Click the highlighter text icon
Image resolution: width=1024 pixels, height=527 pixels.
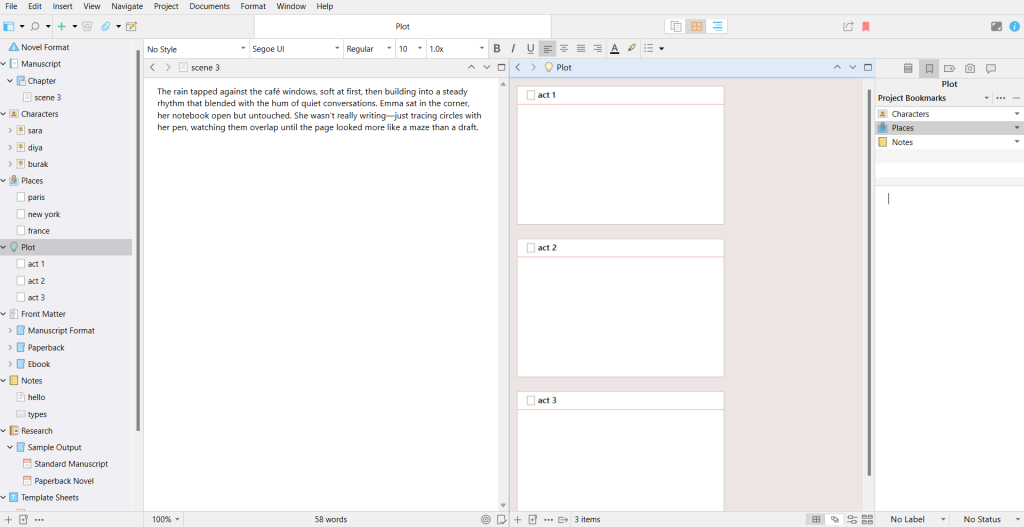pos(631,48)
